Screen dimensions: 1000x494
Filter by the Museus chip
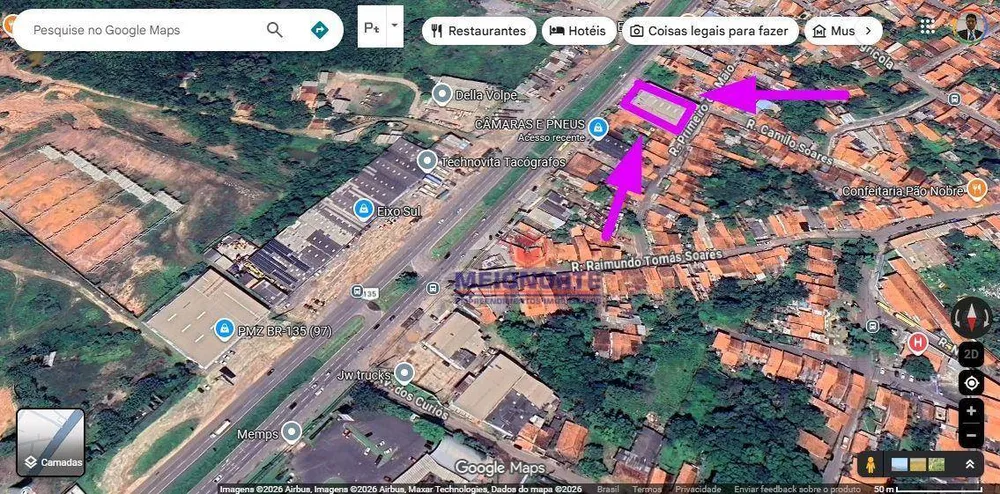click(835, 31)
